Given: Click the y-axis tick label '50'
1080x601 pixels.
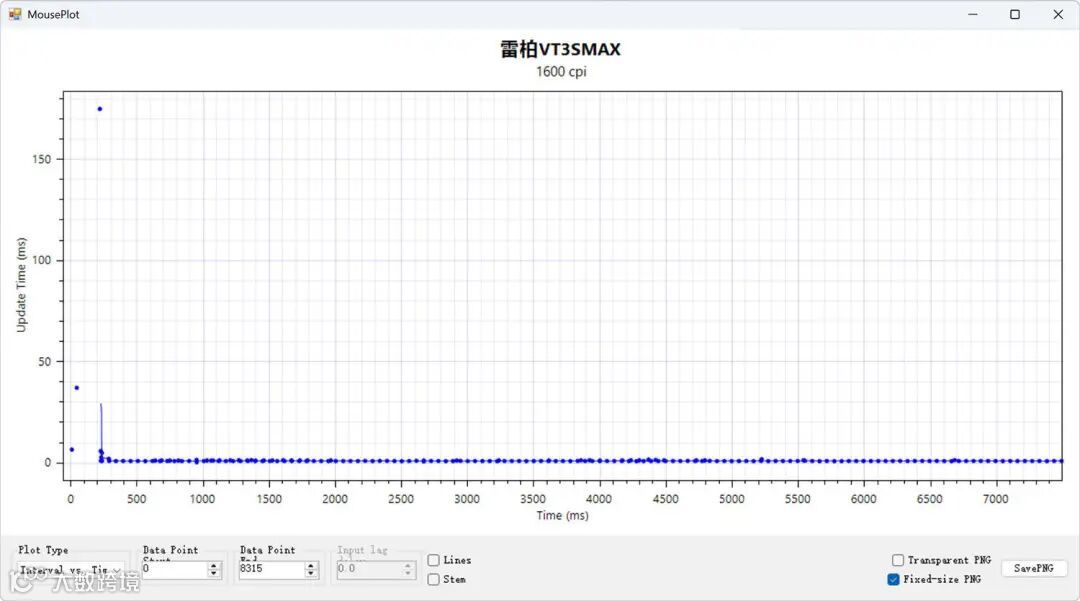Looking at the screenshot, I should click(x=44, y=361).
